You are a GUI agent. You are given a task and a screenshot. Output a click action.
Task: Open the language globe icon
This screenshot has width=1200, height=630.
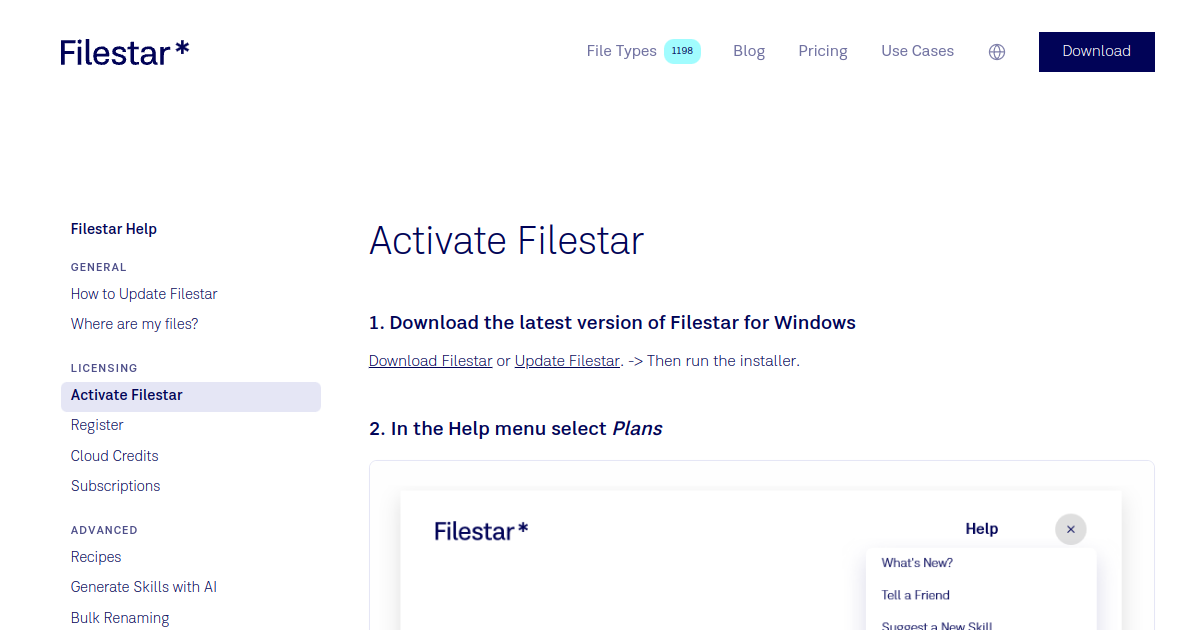(997, 52)
